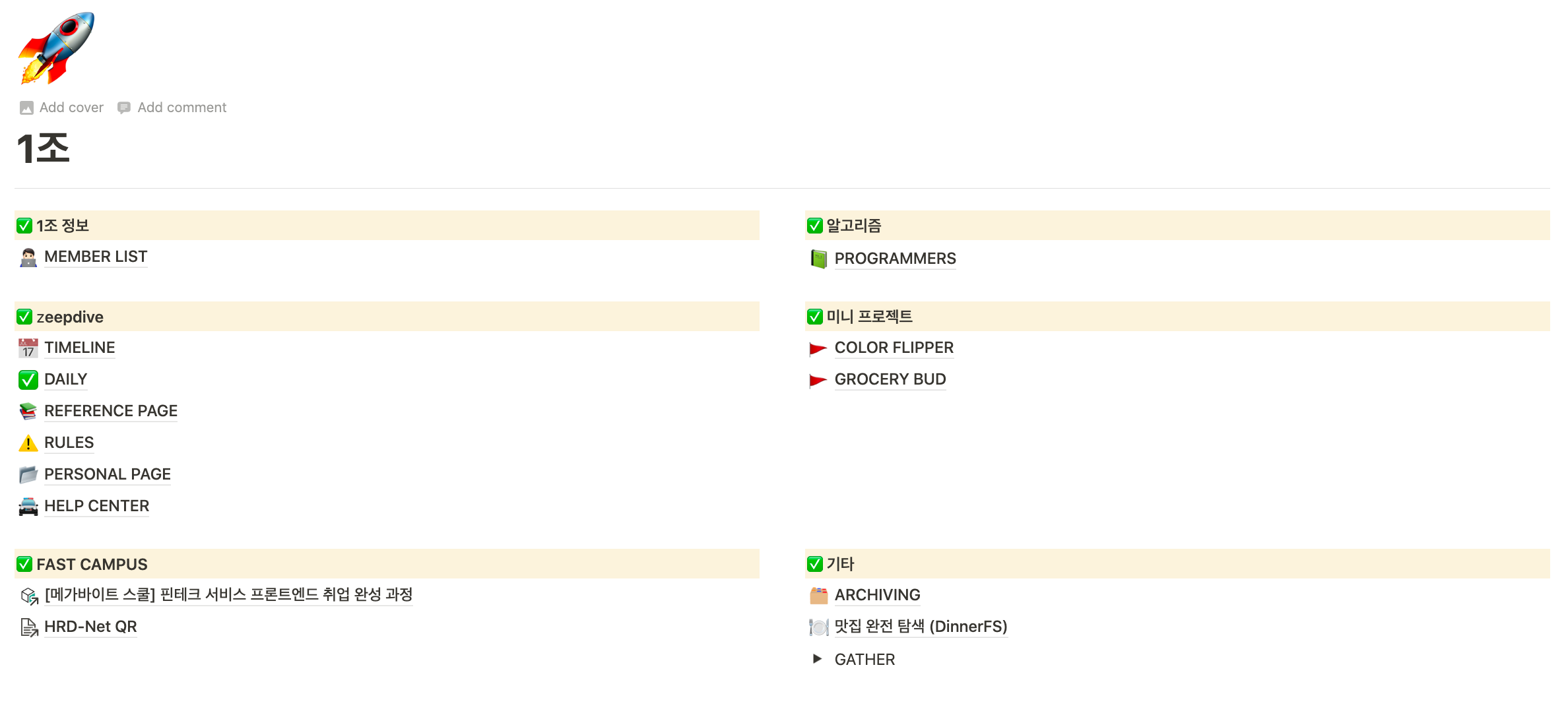
Task: Click the 1조 page title field
Action: (44, 148)
